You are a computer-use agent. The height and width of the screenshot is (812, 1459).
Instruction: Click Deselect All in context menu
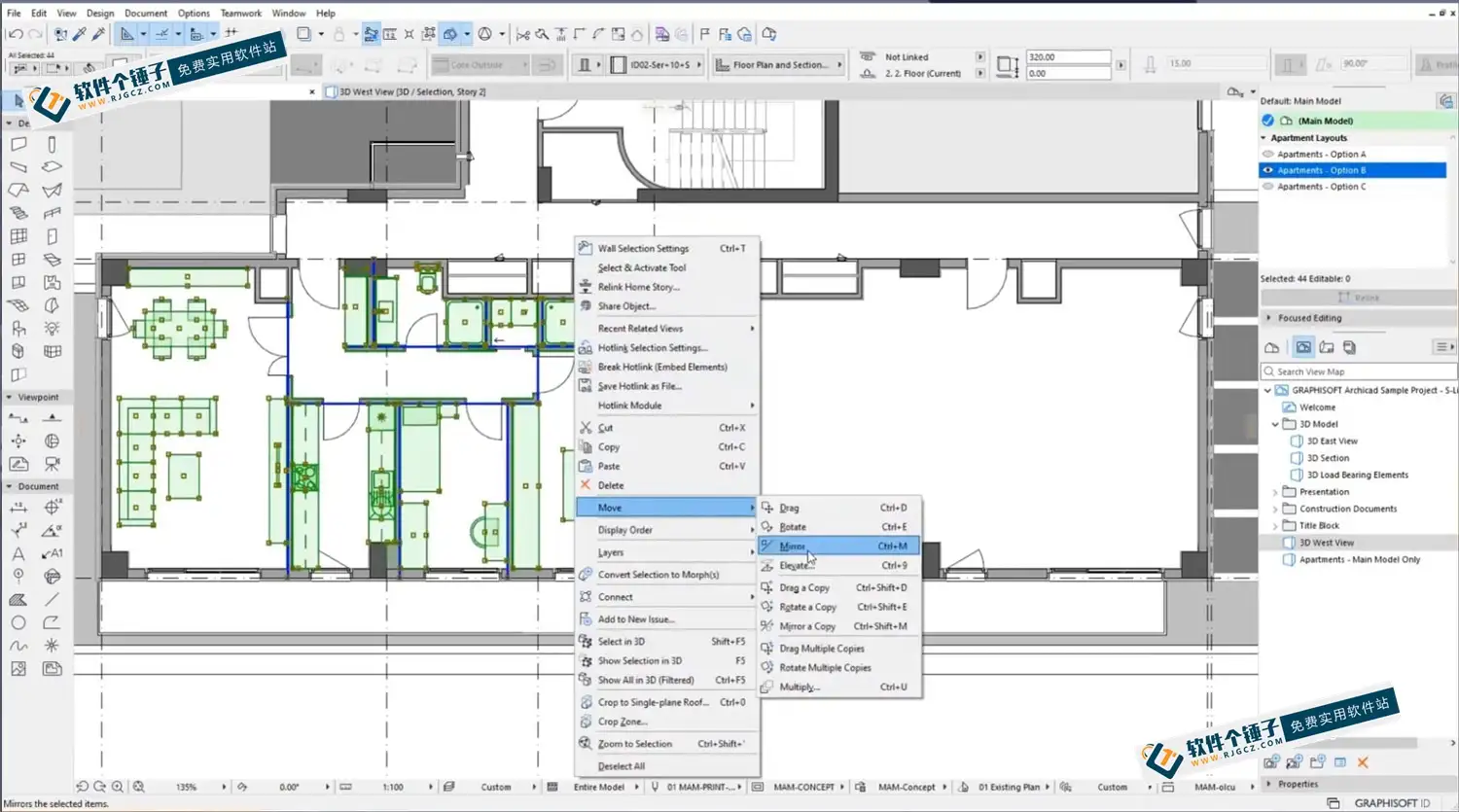pos(666,766)
